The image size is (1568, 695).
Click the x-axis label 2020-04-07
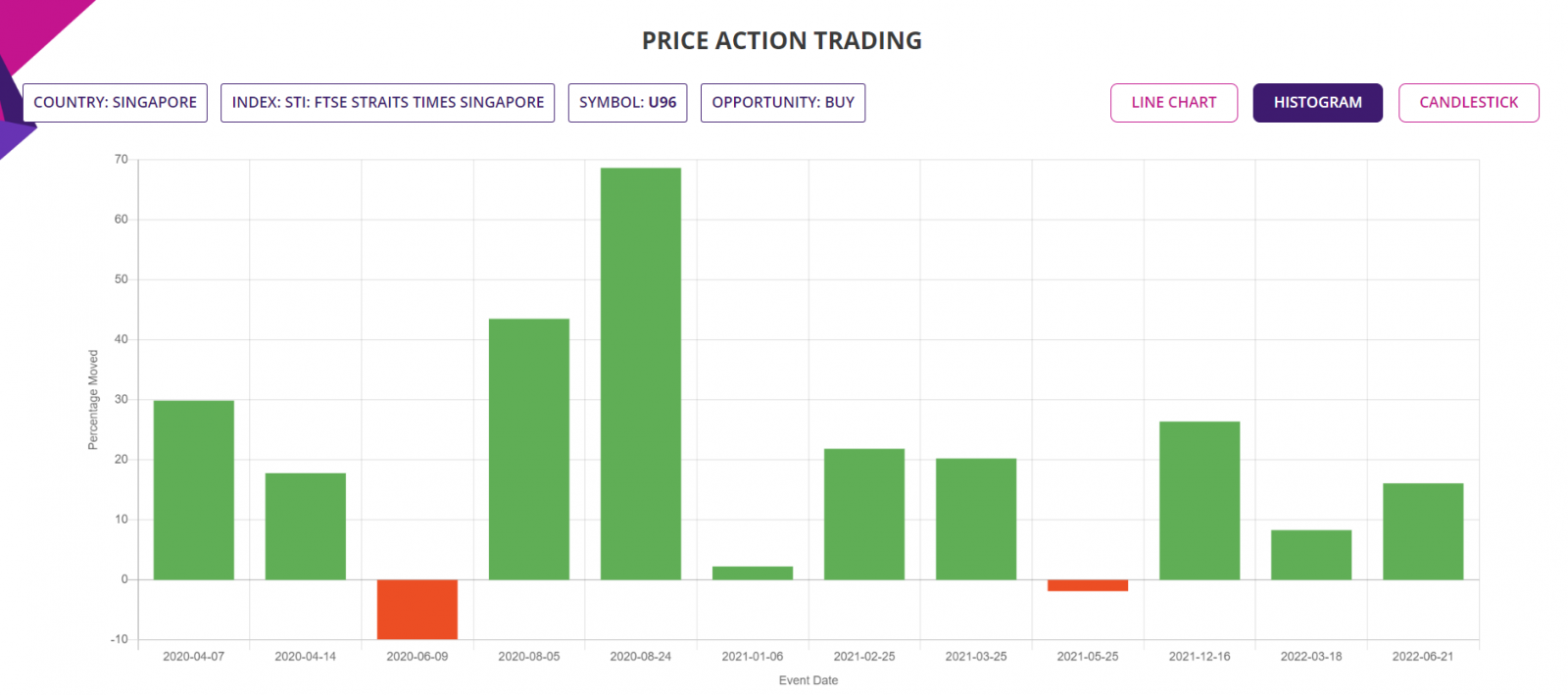pos(194,657)
